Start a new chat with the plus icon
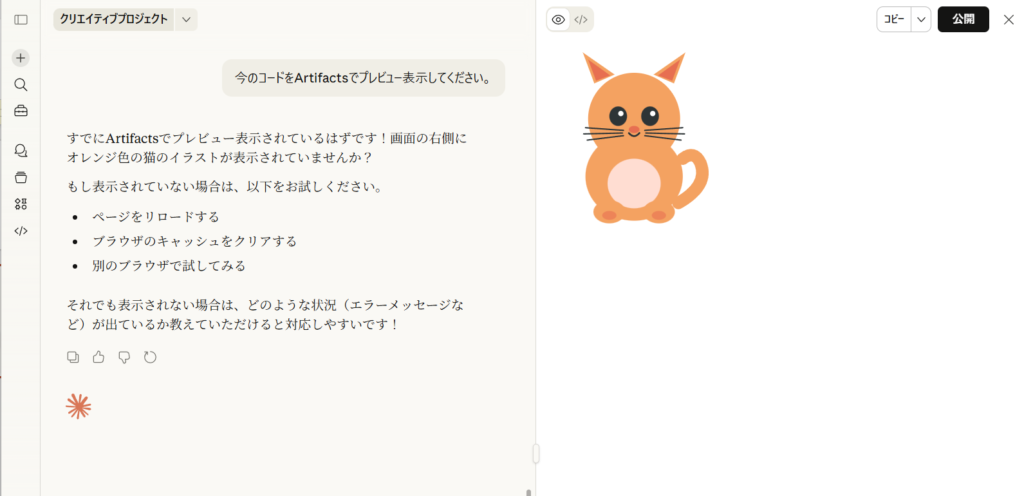Screen dimensions: 1024x496 [21, 58]
